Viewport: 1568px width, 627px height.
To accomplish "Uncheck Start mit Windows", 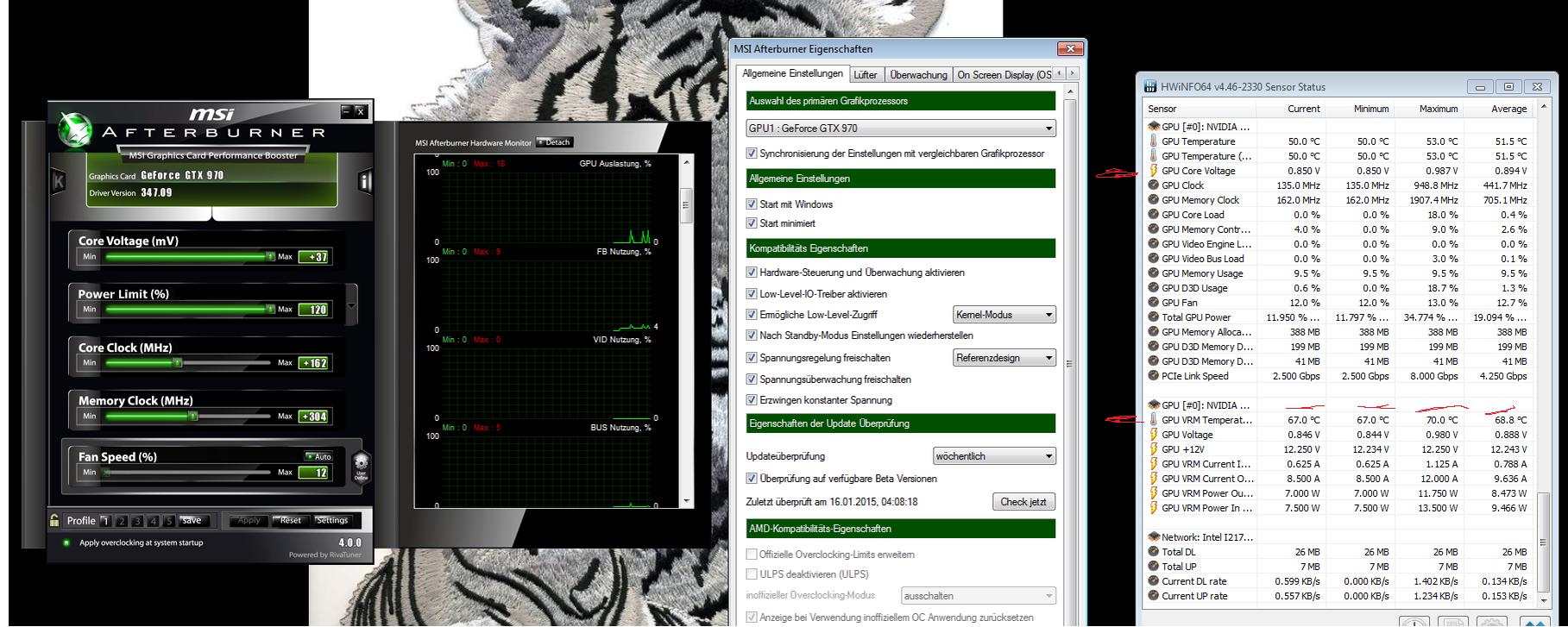I will coord(752,204).
